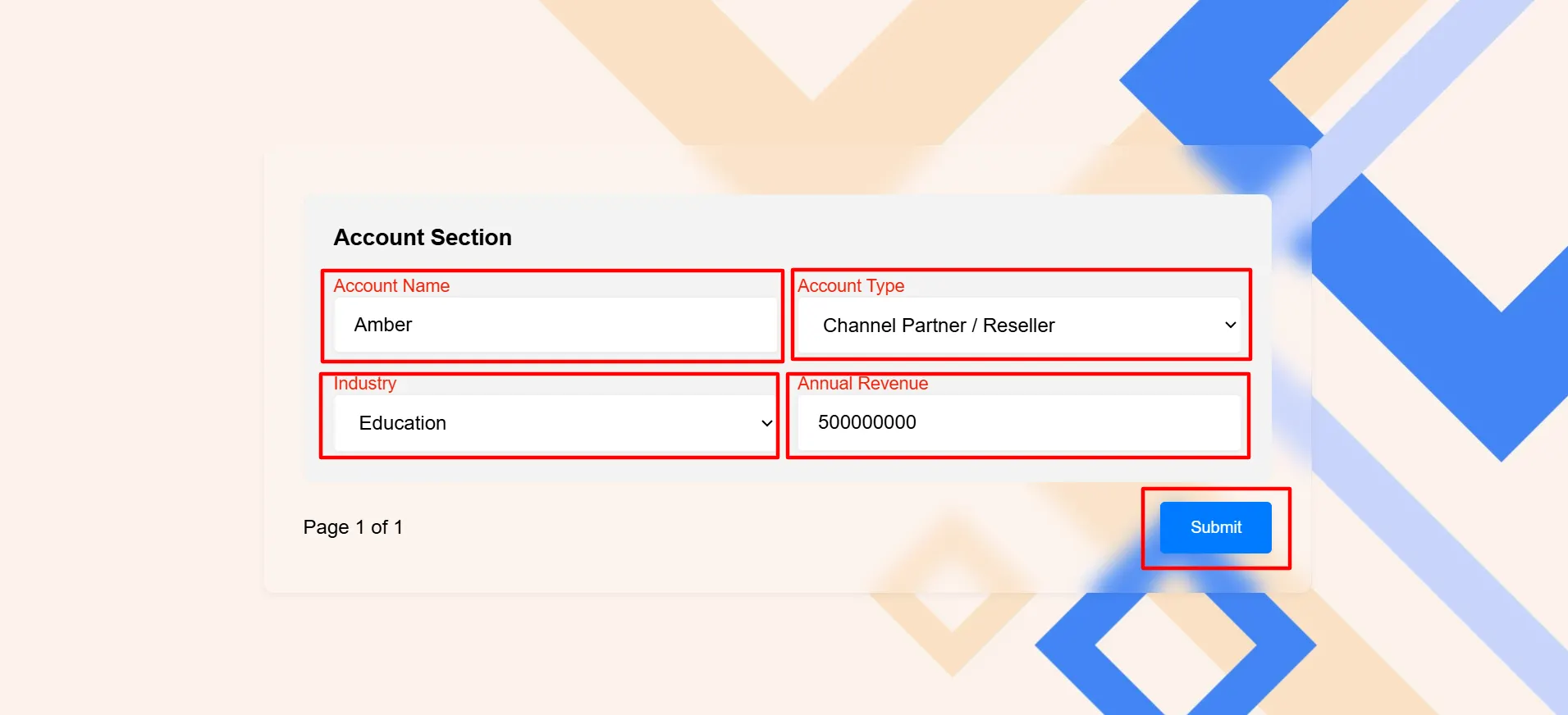Click the 'Account Type' field label
The width and height of the screenshot is (1568, 715).
point(851,285)
